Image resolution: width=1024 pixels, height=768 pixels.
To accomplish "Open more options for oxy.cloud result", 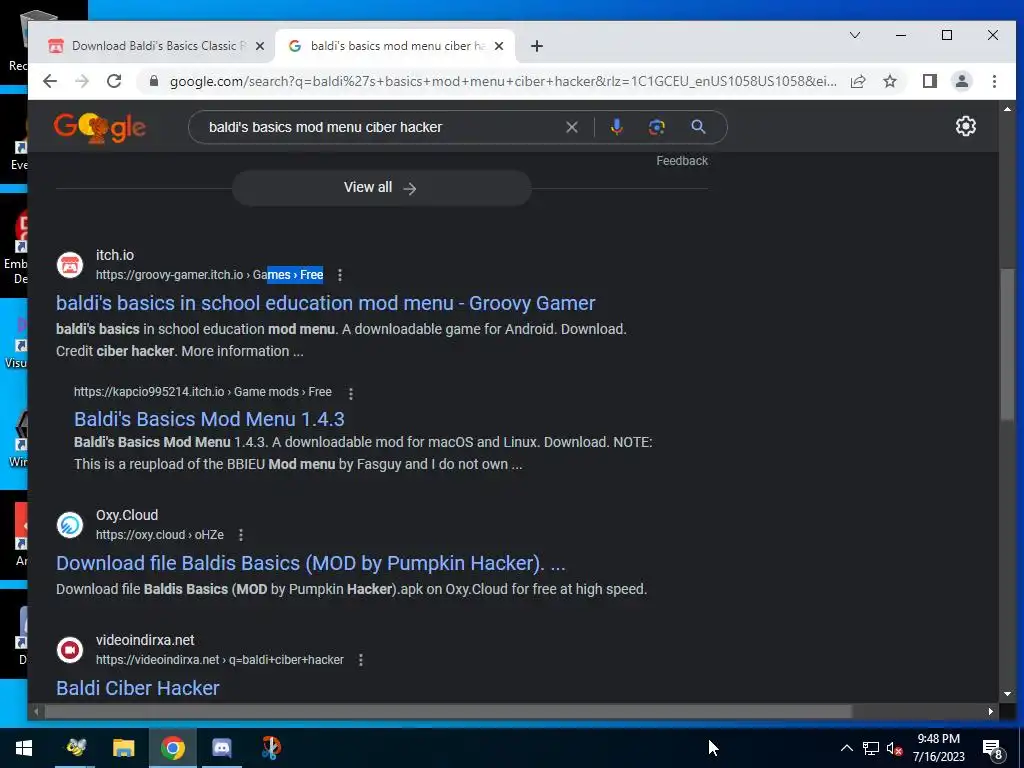I will (241, 535).
